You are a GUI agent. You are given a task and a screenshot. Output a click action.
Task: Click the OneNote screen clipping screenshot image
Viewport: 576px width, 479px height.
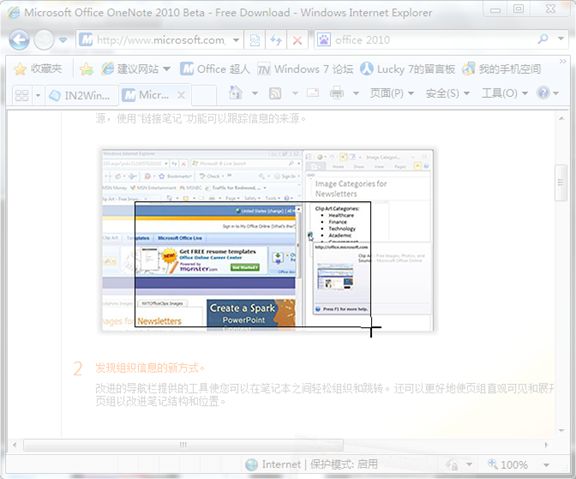pos(268,241)
